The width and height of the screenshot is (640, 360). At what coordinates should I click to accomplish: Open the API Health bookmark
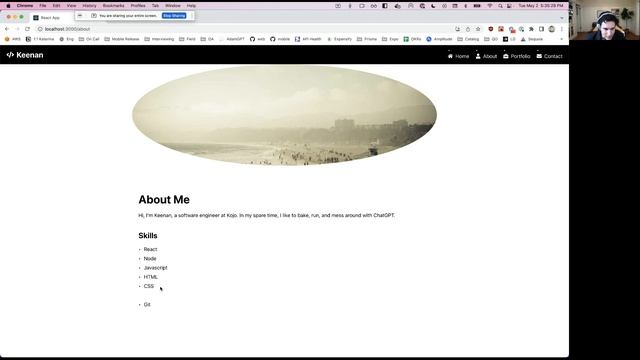click(x=308, y=39)
